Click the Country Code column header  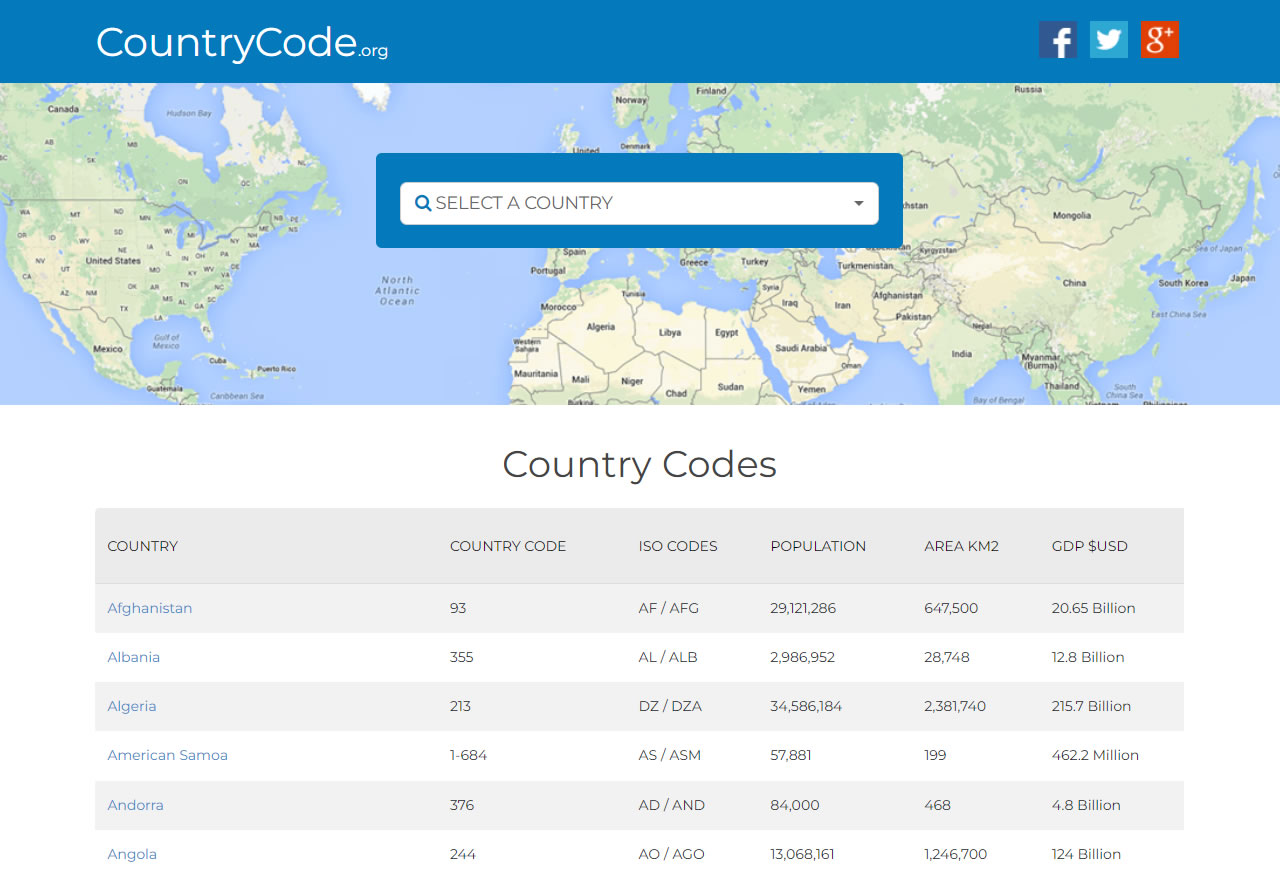coord(508,546)
